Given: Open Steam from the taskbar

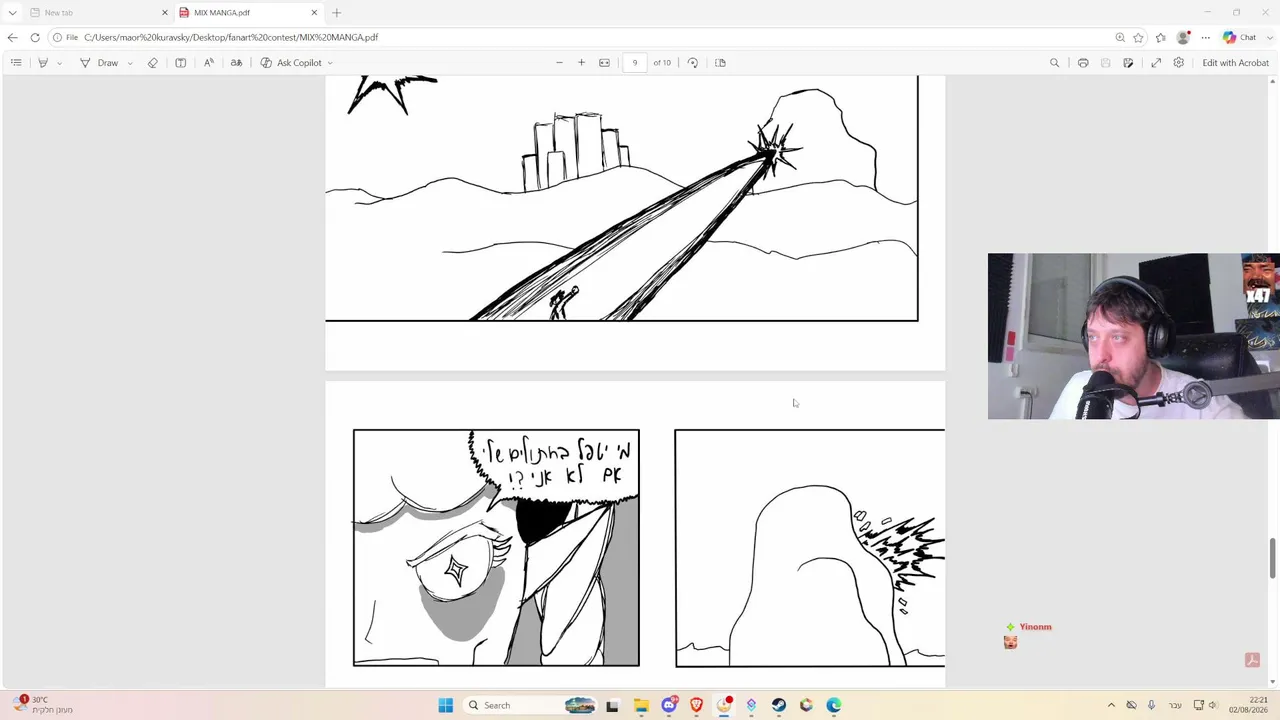Looking at the screenshot, I should 779,705.
